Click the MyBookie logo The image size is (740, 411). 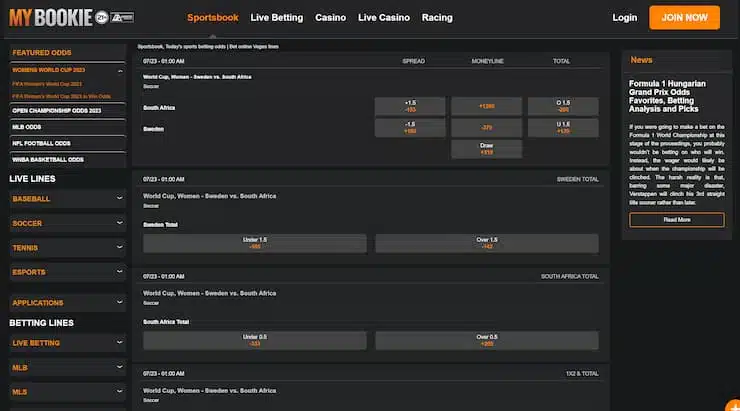[50, 18]
